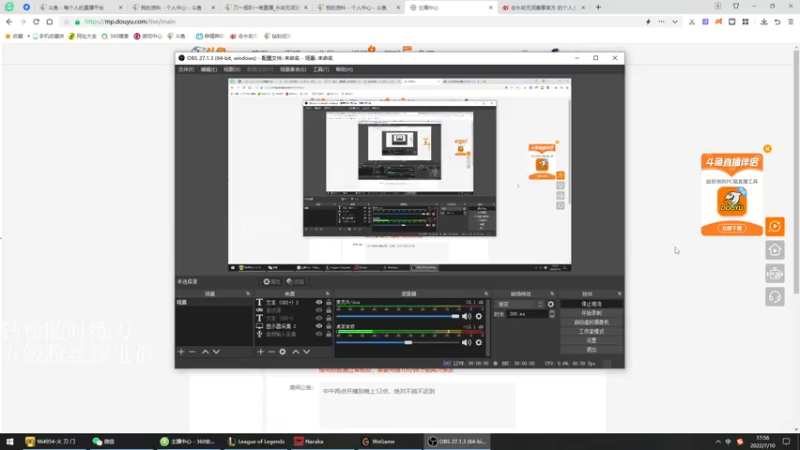Add a new scene with the Scenes plus icon
This screenshot has height=450, width=800.
tap(181, 352)
